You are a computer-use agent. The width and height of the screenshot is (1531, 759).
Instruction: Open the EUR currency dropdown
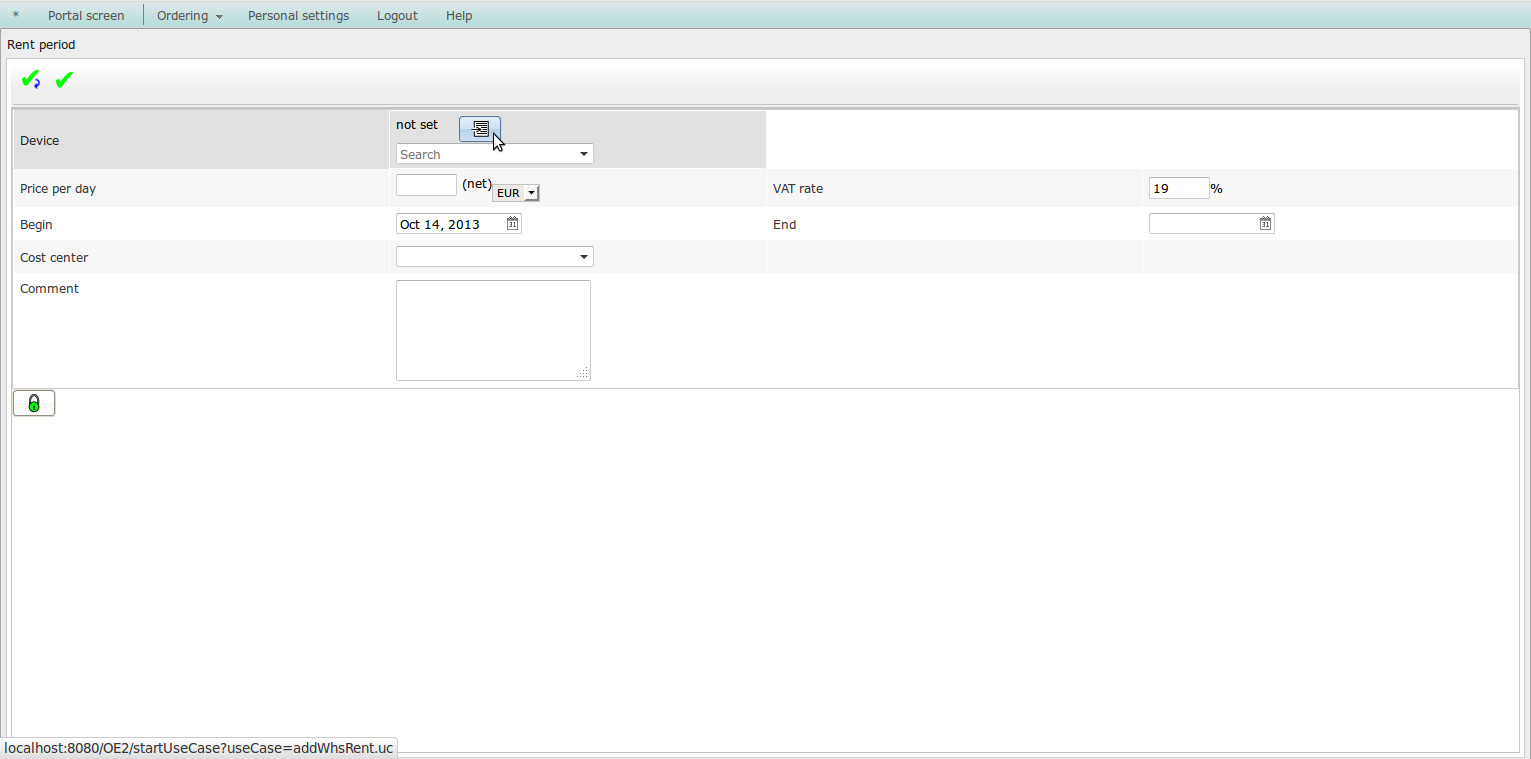tap(516, 193)
